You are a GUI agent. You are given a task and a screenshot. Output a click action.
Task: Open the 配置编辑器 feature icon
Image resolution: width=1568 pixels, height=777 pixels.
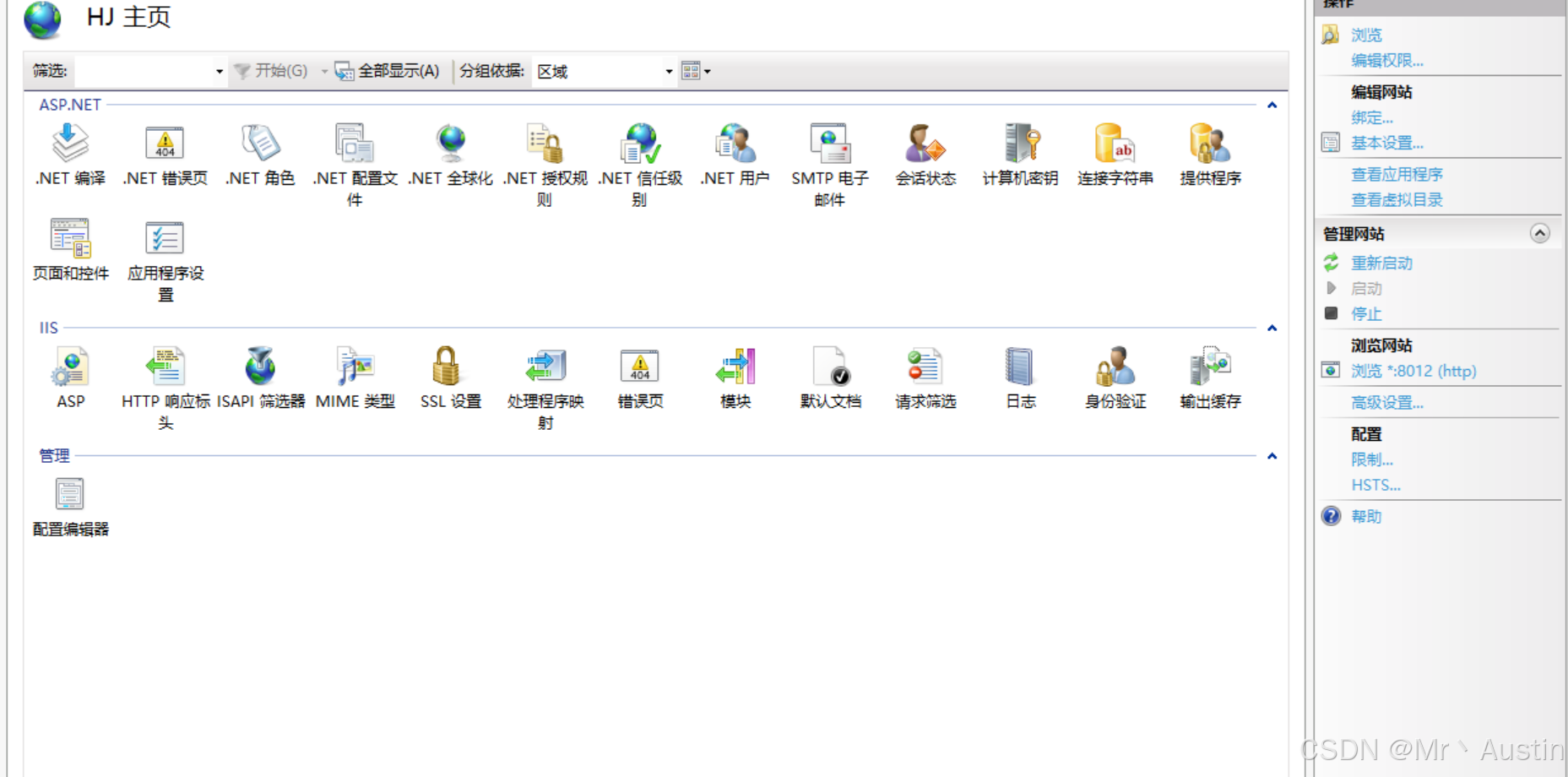point(70,494)
